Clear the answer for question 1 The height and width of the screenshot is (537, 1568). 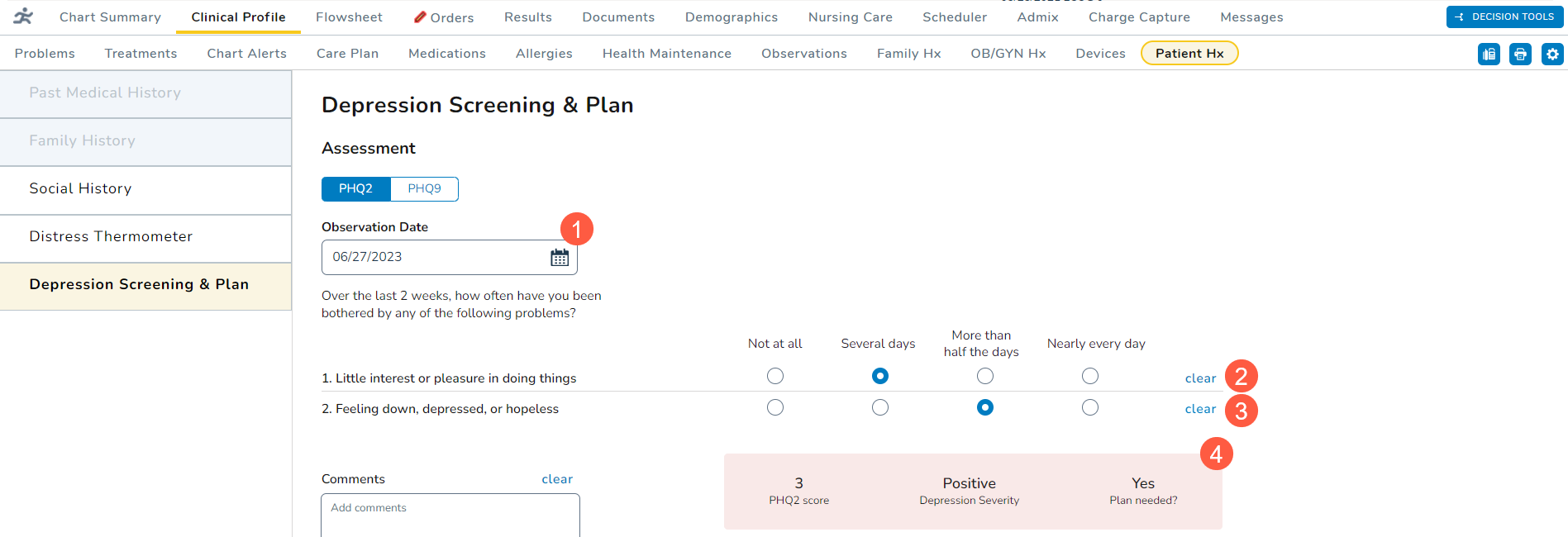(1200, 378)
